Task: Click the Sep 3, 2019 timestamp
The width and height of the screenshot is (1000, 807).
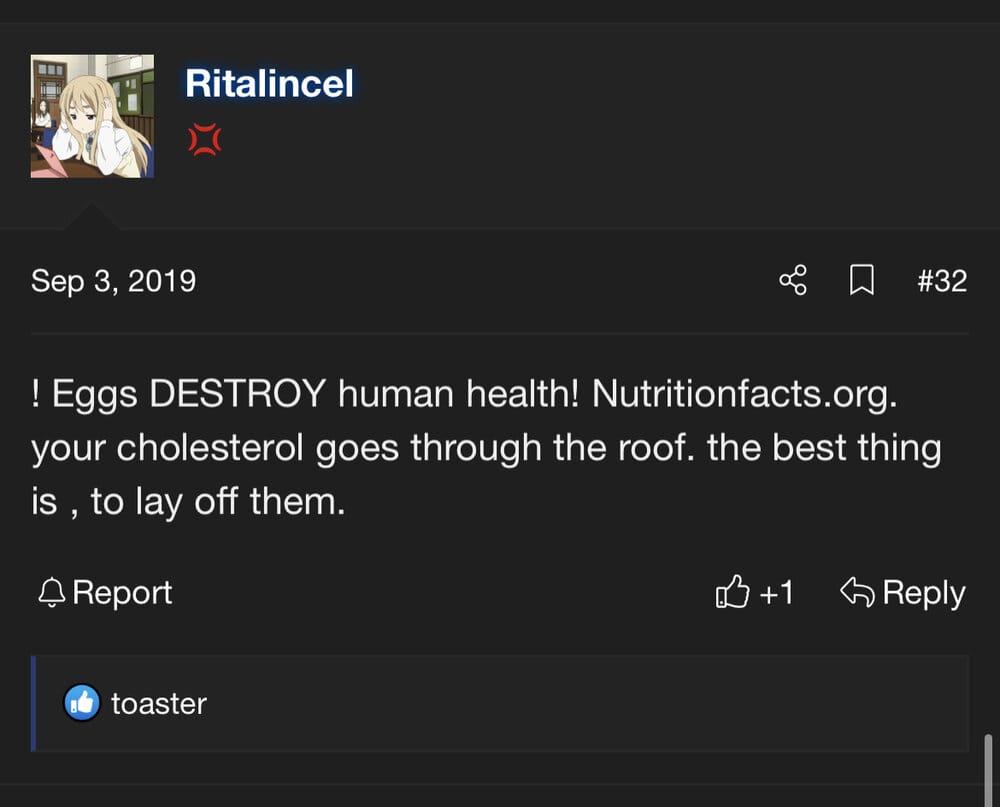Action: [114, 281]
